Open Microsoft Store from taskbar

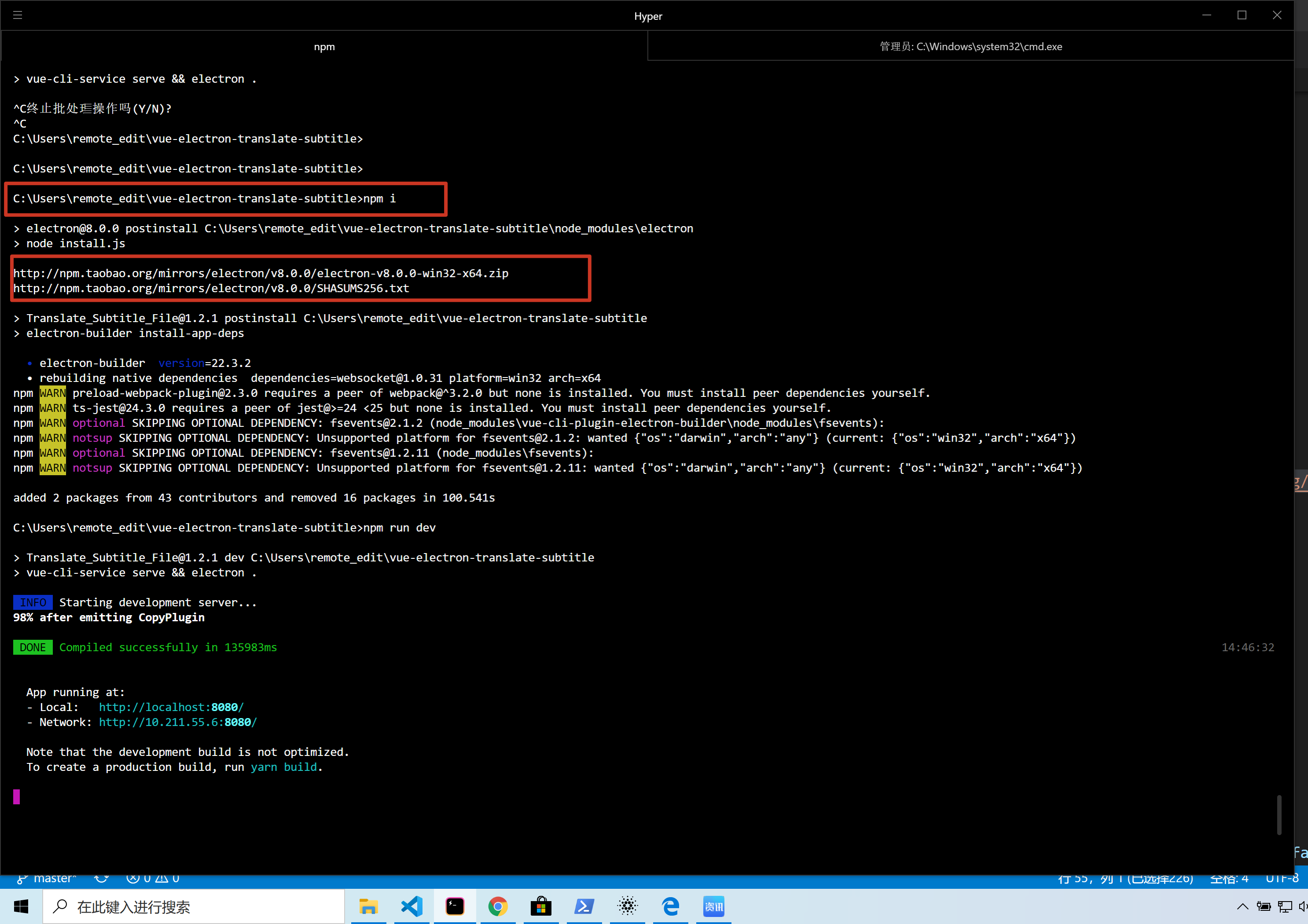coord(540,906)
